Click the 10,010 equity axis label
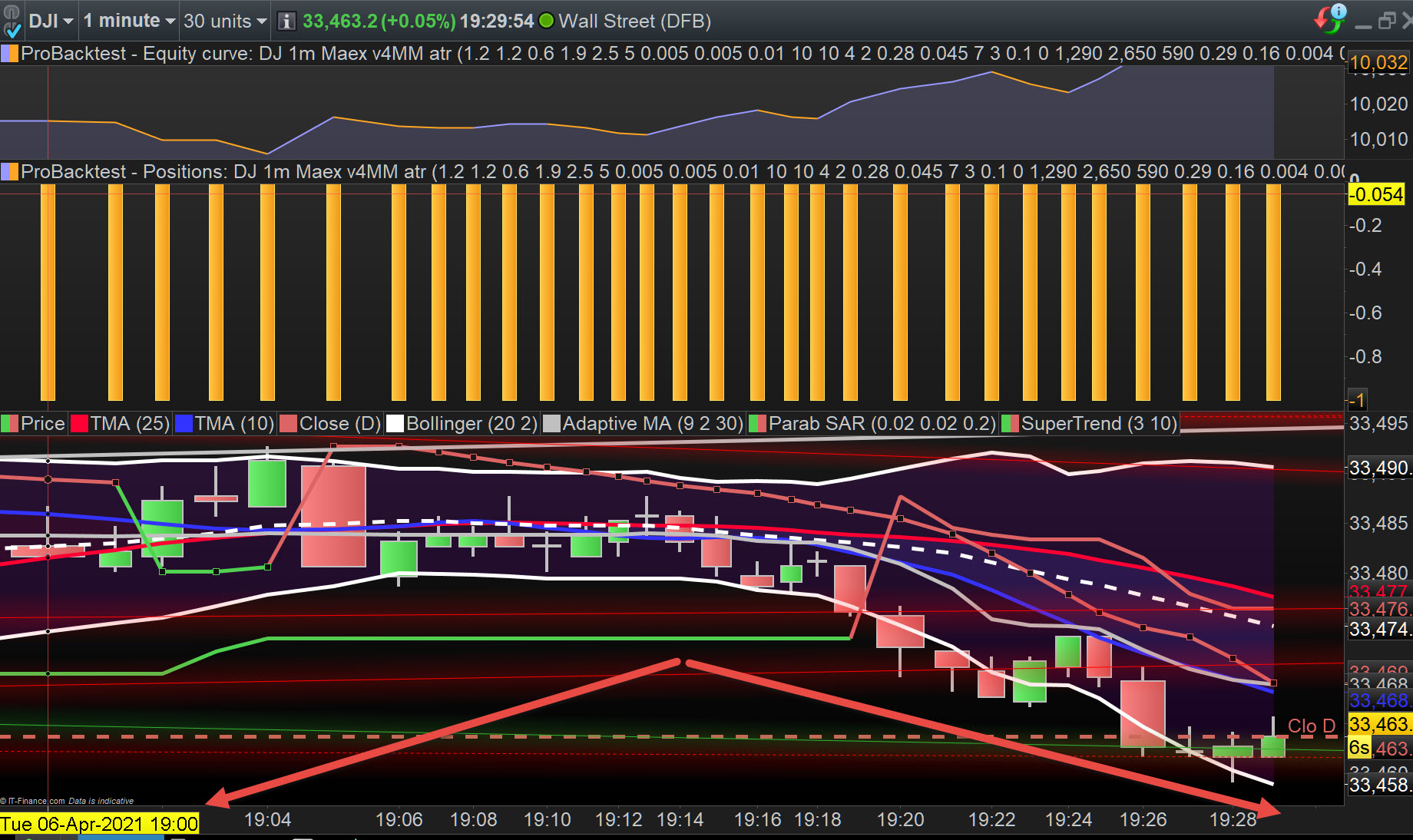 (1378, 139)
